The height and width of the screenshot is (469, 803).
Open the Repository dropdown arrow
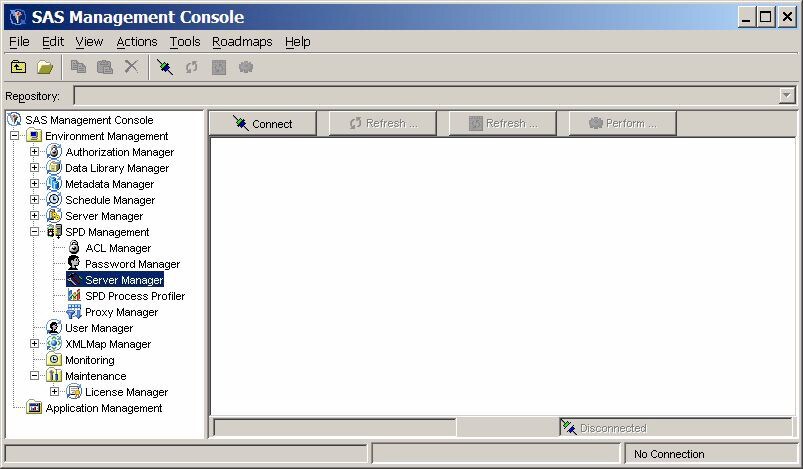click(x=787, y=95)
